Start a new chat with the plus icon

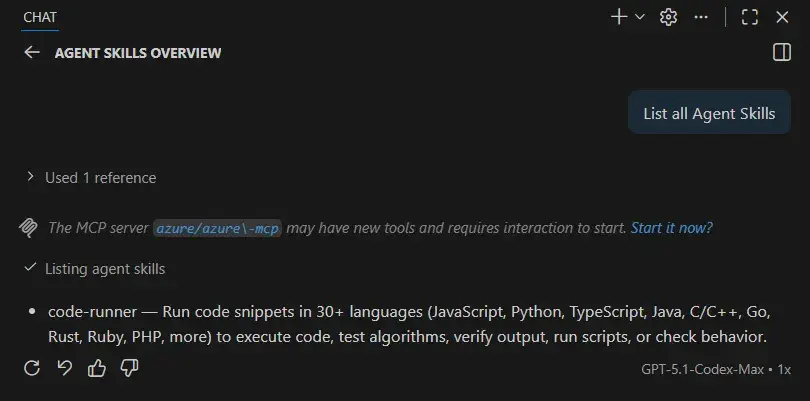coord(619,17)
